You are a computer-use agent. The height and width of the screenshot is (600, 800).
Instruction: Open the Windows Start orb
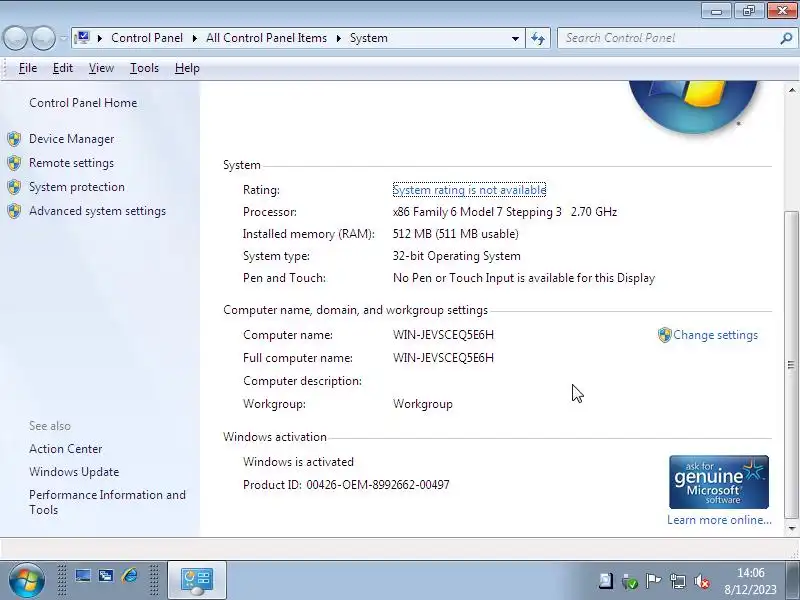[26, 580]
